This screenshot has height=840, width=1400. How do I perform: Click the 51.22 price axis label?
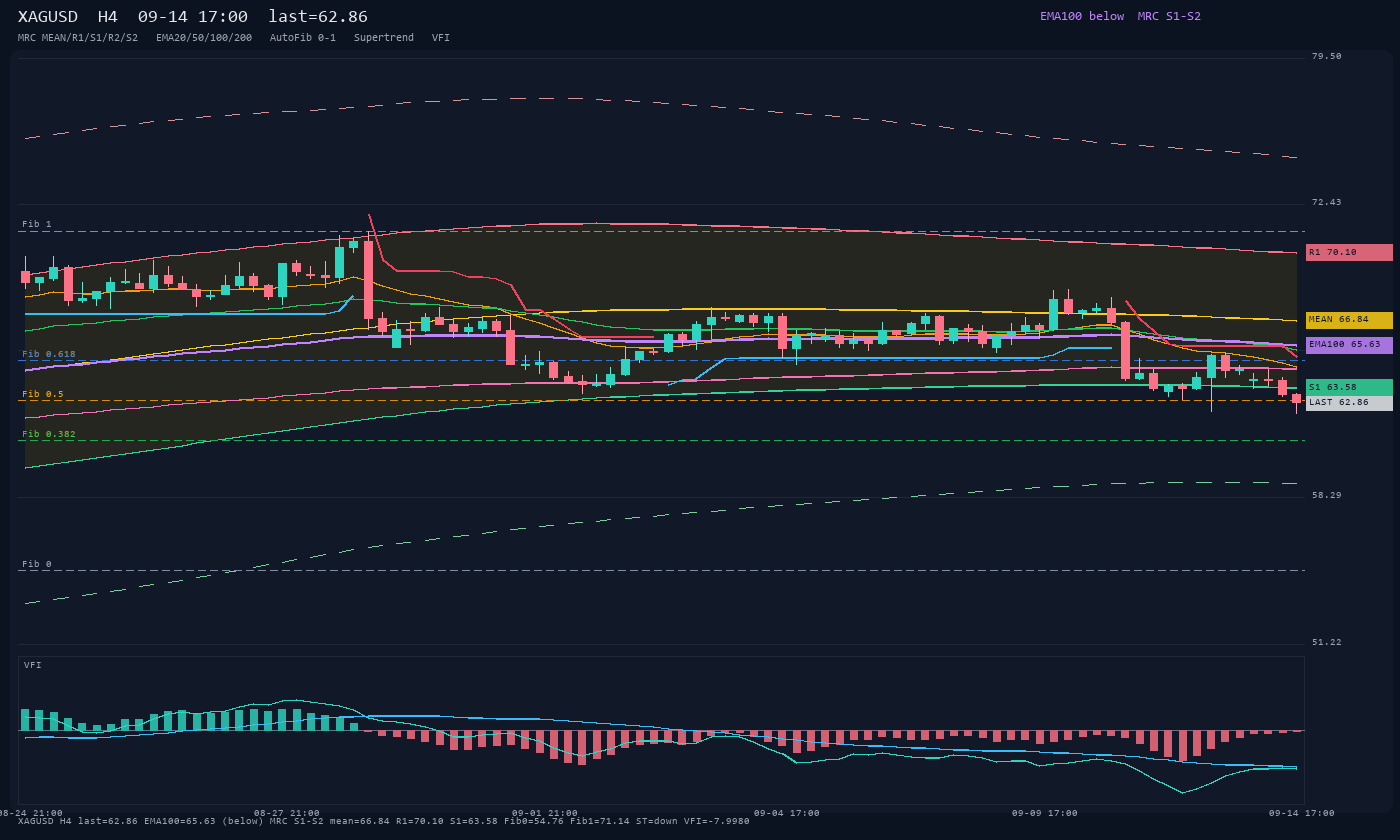pos(1327,642)
